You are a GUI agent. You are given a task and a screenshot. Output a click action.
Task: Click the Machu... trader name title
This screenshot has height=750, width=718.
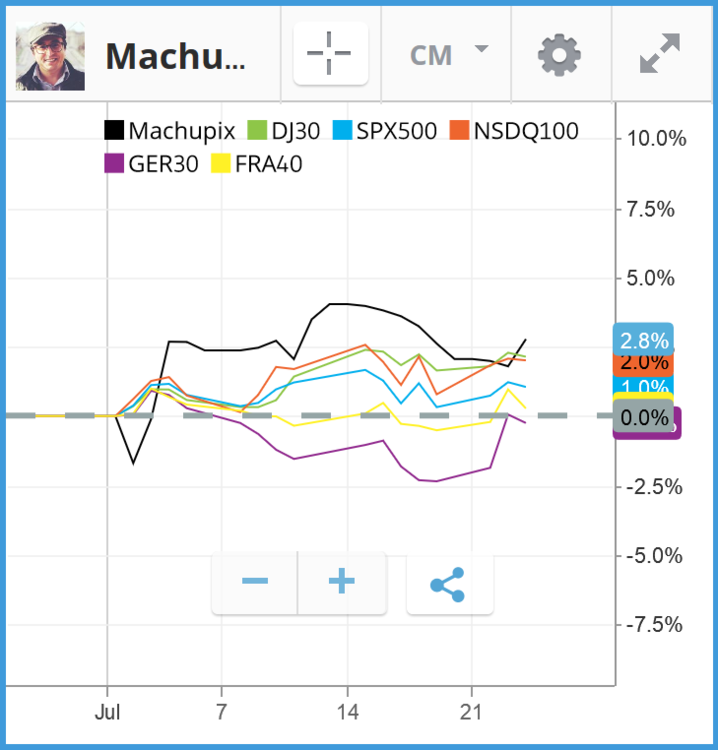pos(175,56)
